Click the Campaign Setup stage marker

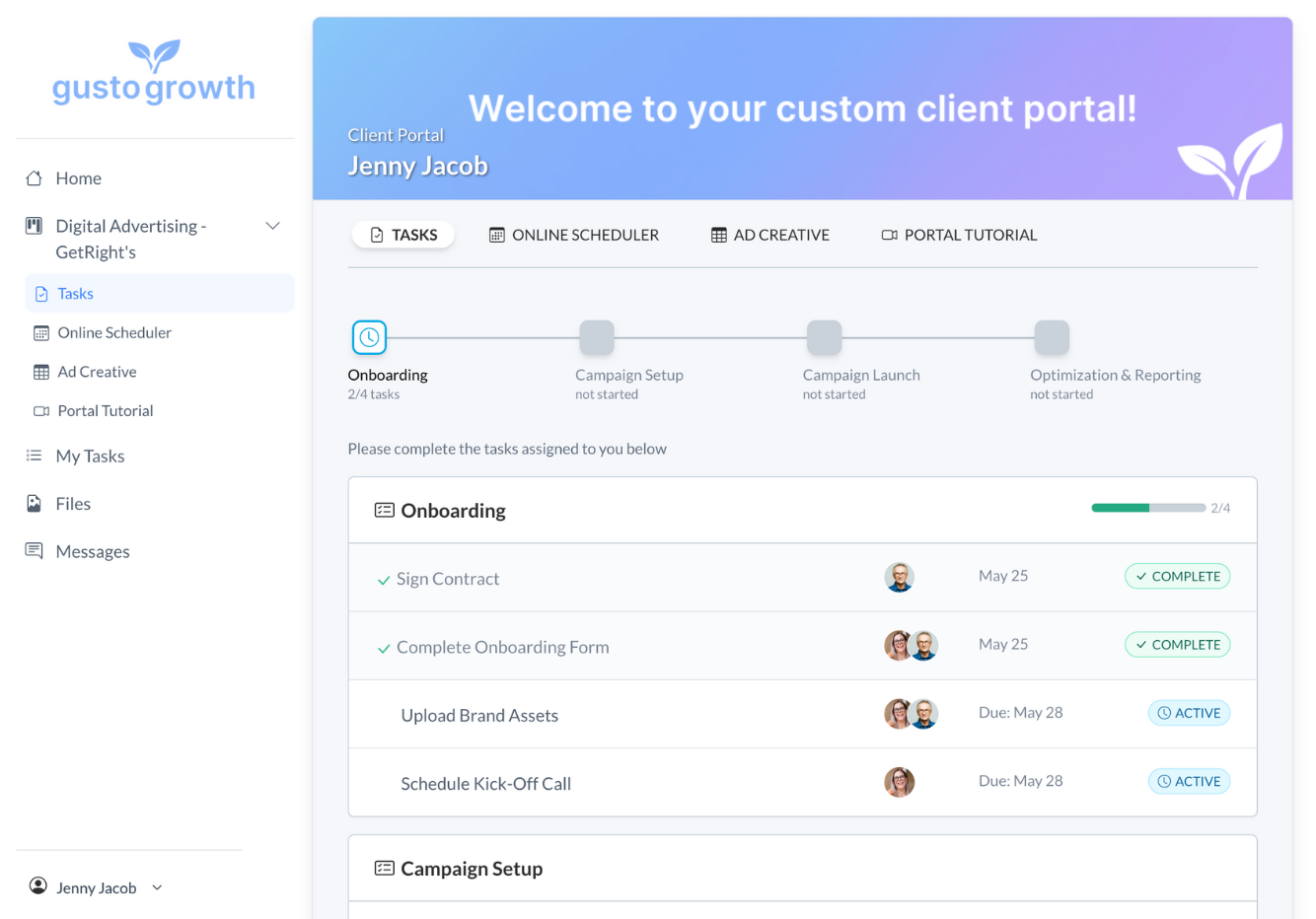(x=597, y=337)
